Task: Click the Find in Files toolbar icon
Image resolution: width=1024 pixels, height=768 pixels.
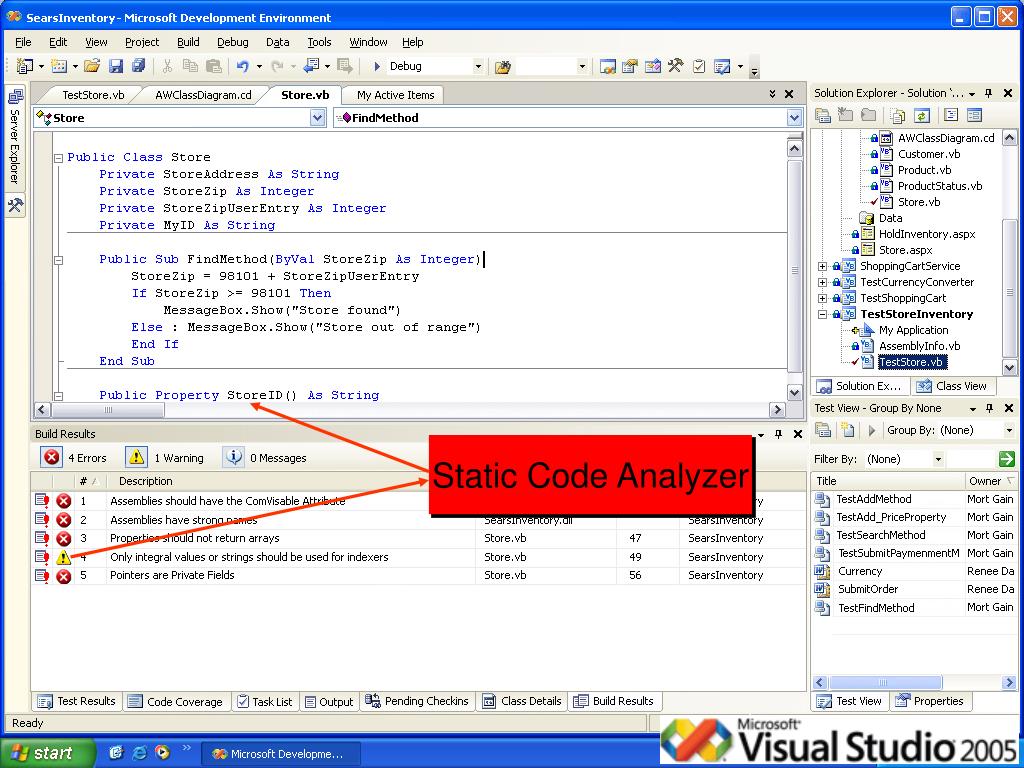Action: point(502,67)
